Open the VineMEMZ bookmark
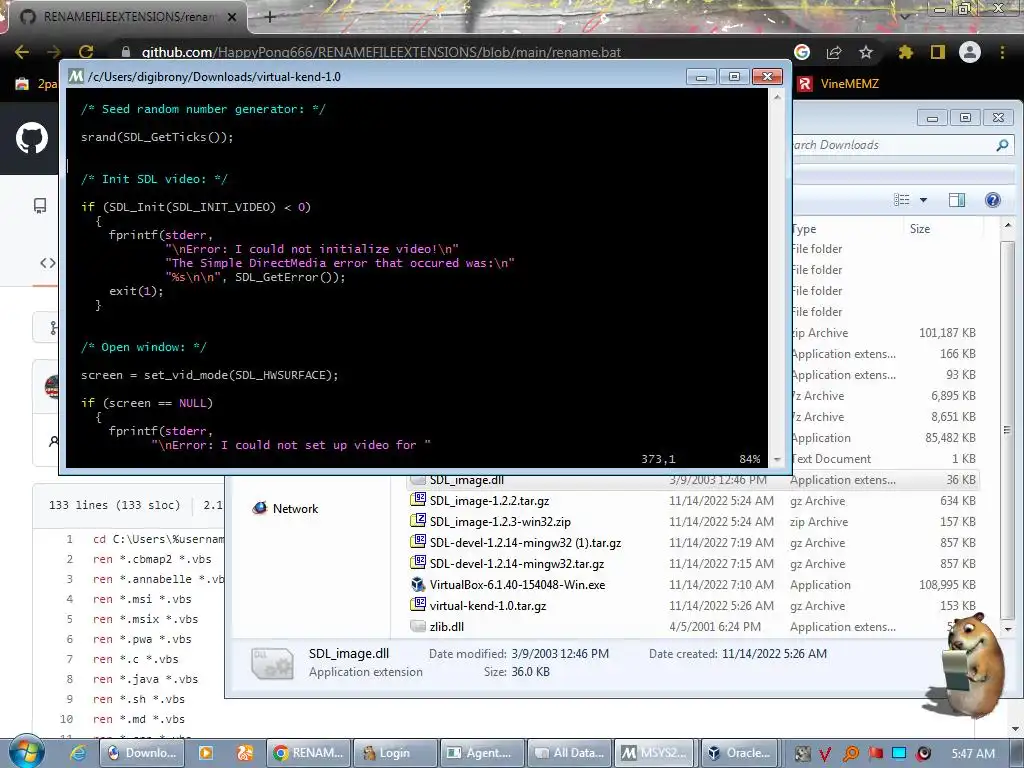This screenshot has width=1024, height=768. click(839, 84)
